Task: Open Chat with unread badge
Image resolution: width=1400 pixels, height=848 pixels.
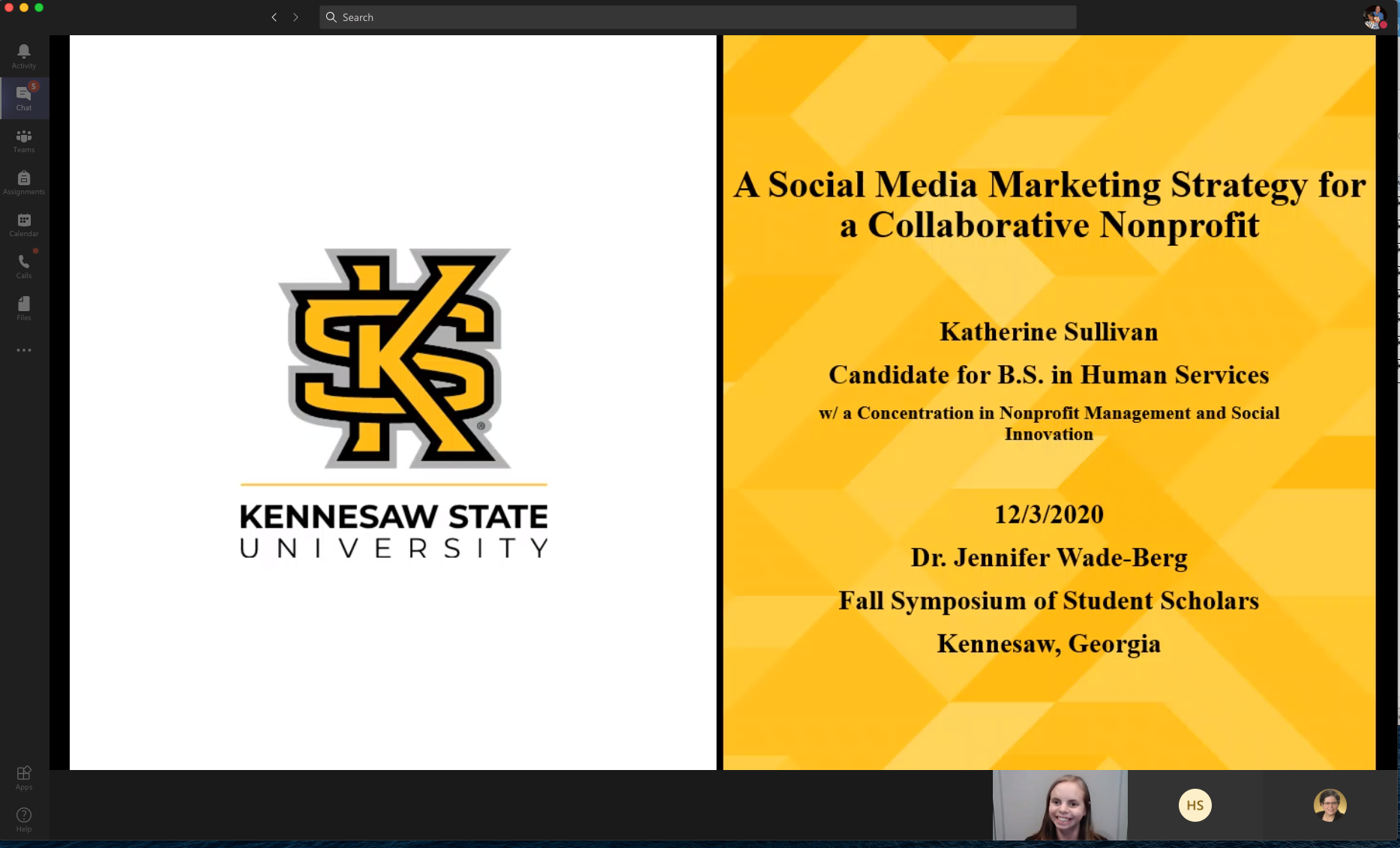Action: 24,97
